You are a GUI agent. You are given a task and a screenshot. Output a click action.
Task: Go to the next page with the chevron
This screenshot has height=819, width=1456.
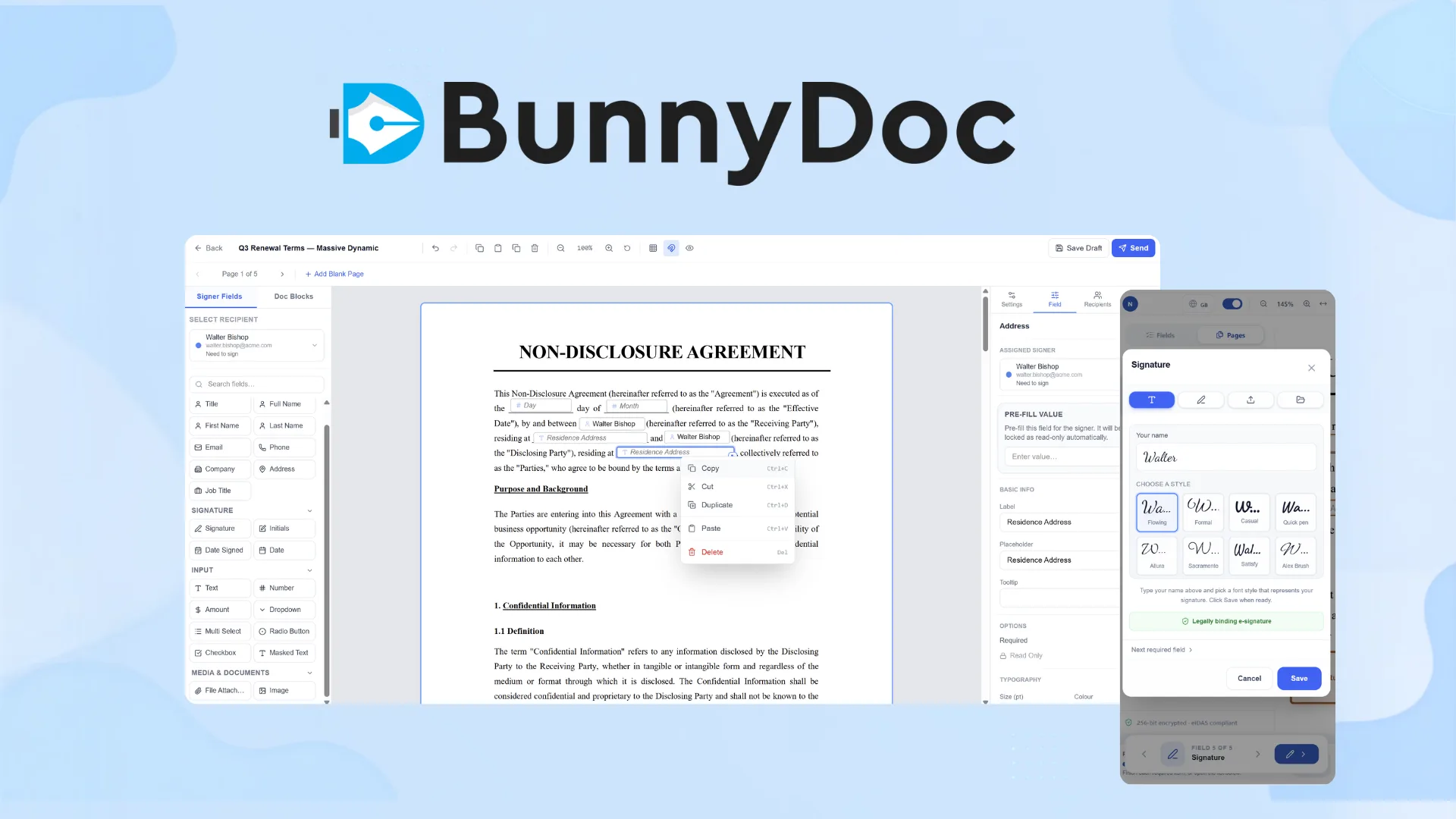click(282, 274)
